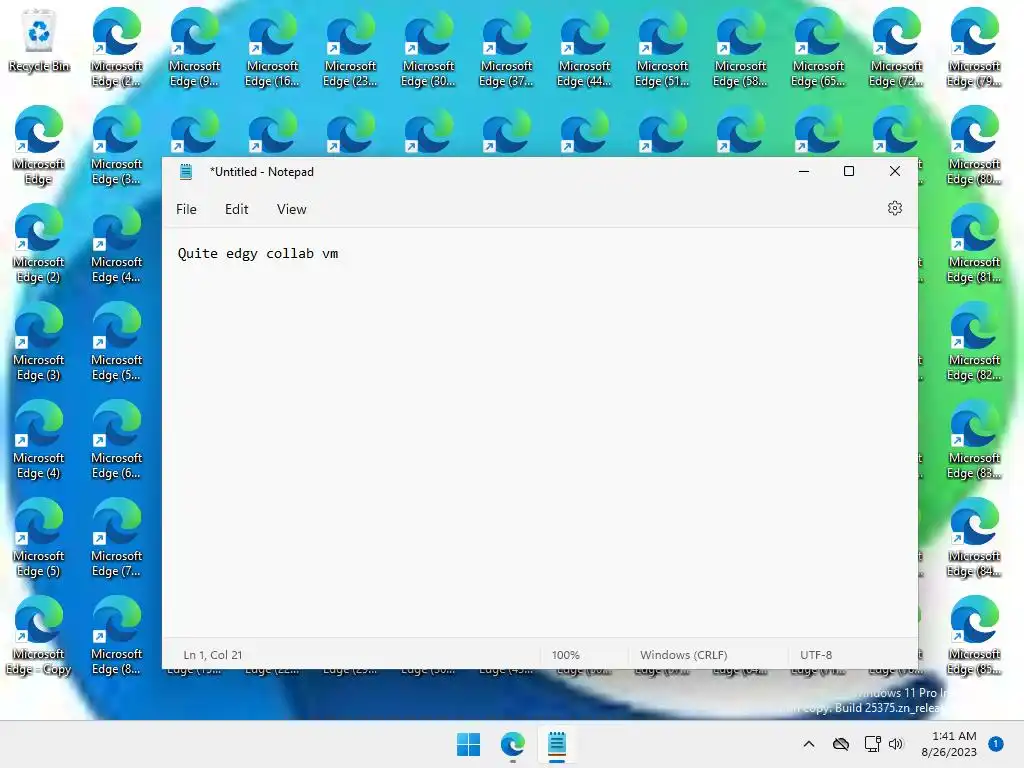This screenshot has height=768, width=1024.
Task: Select the shortcut labeled Edge (16...
Action: click(272, 48)
